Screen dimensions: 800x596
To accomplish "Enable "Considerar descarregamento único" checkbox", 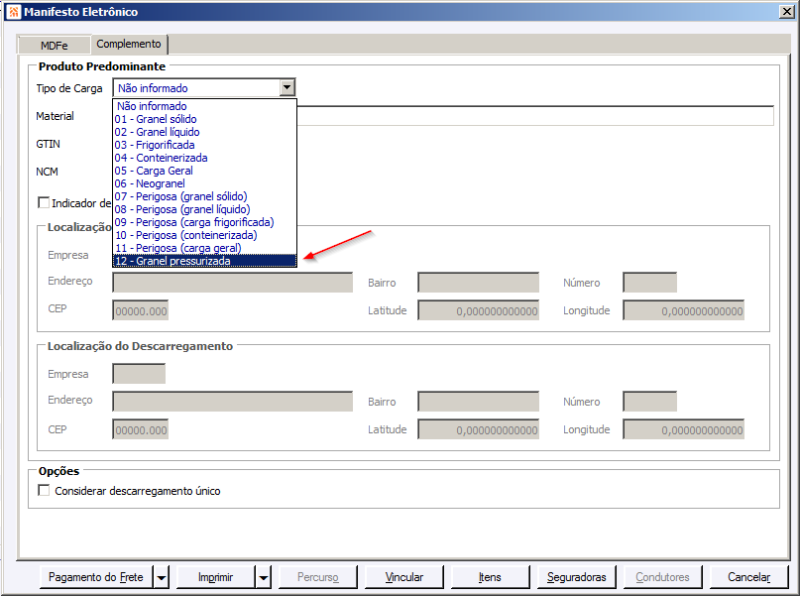I will tap(43, 490).
